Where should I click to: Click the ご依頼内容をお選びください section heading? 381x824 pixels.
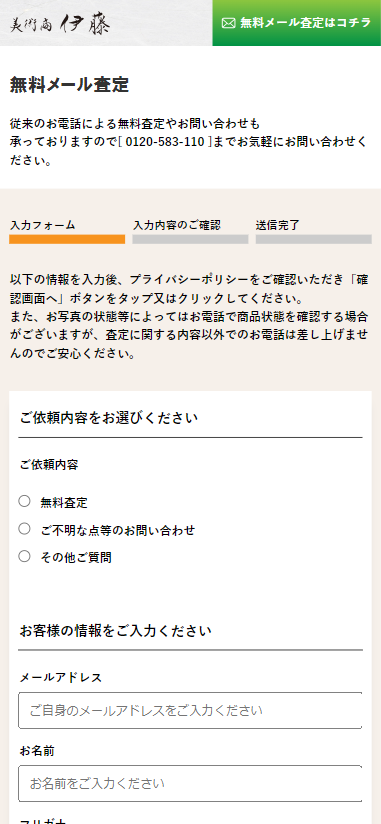109,418
